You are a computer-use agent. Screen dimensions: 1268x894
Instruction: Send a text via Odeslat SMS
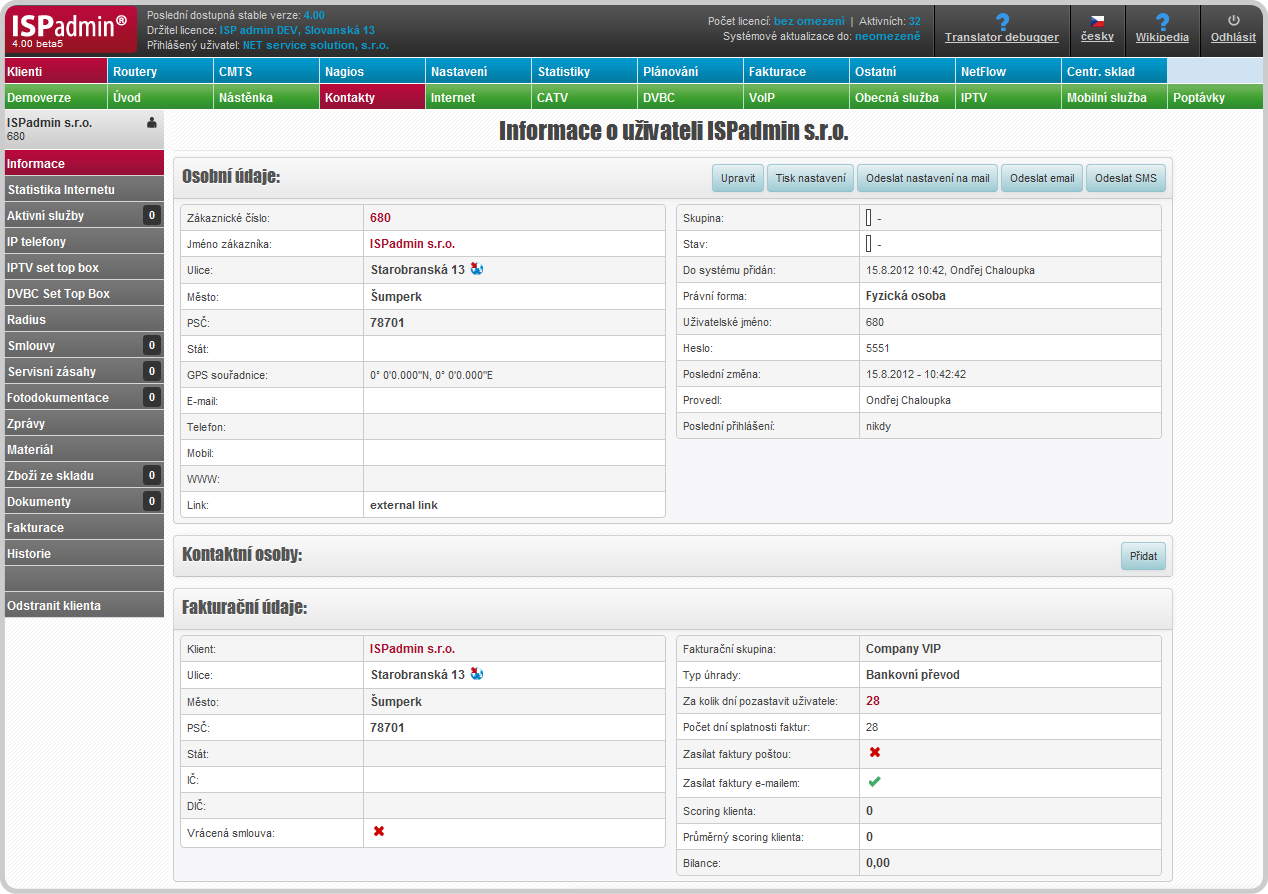pos(1126,178)
